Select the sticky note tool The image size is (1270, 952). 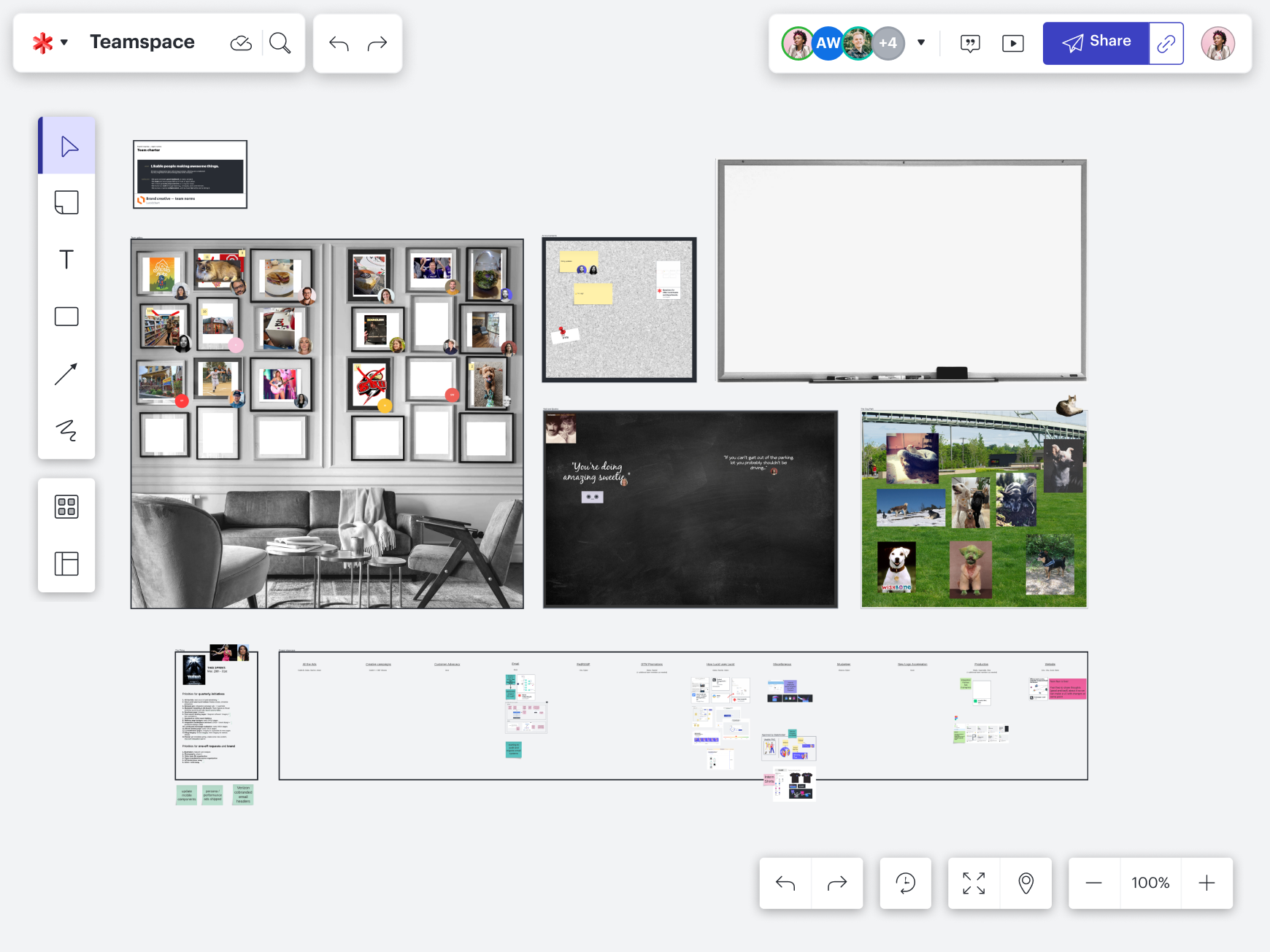tap(66, 203)
